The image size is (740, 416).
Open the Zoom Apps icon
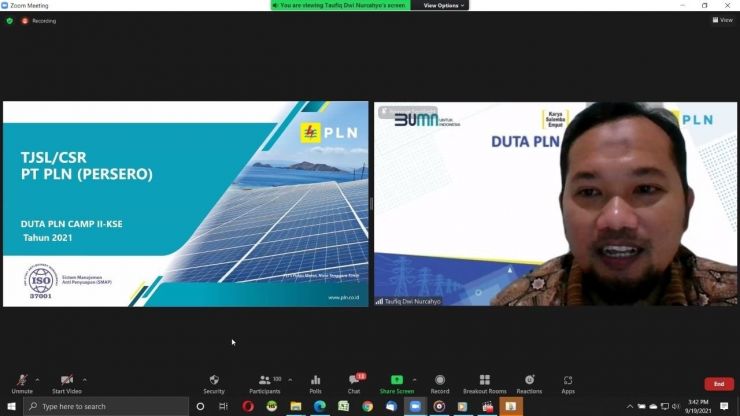568,380
